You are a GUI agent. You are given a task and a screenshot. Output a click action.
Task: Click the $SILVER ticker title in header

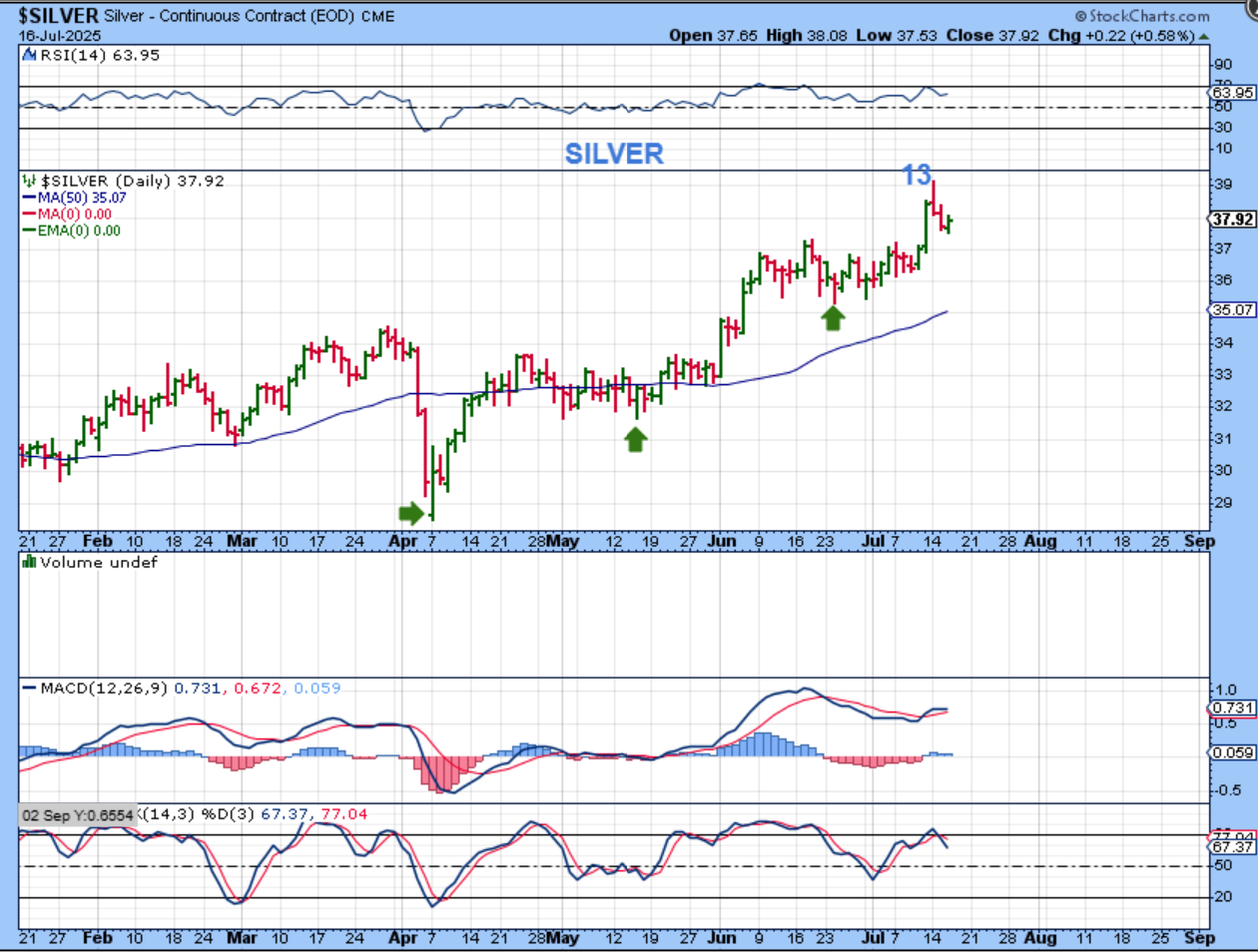click(x=59, y=15)
